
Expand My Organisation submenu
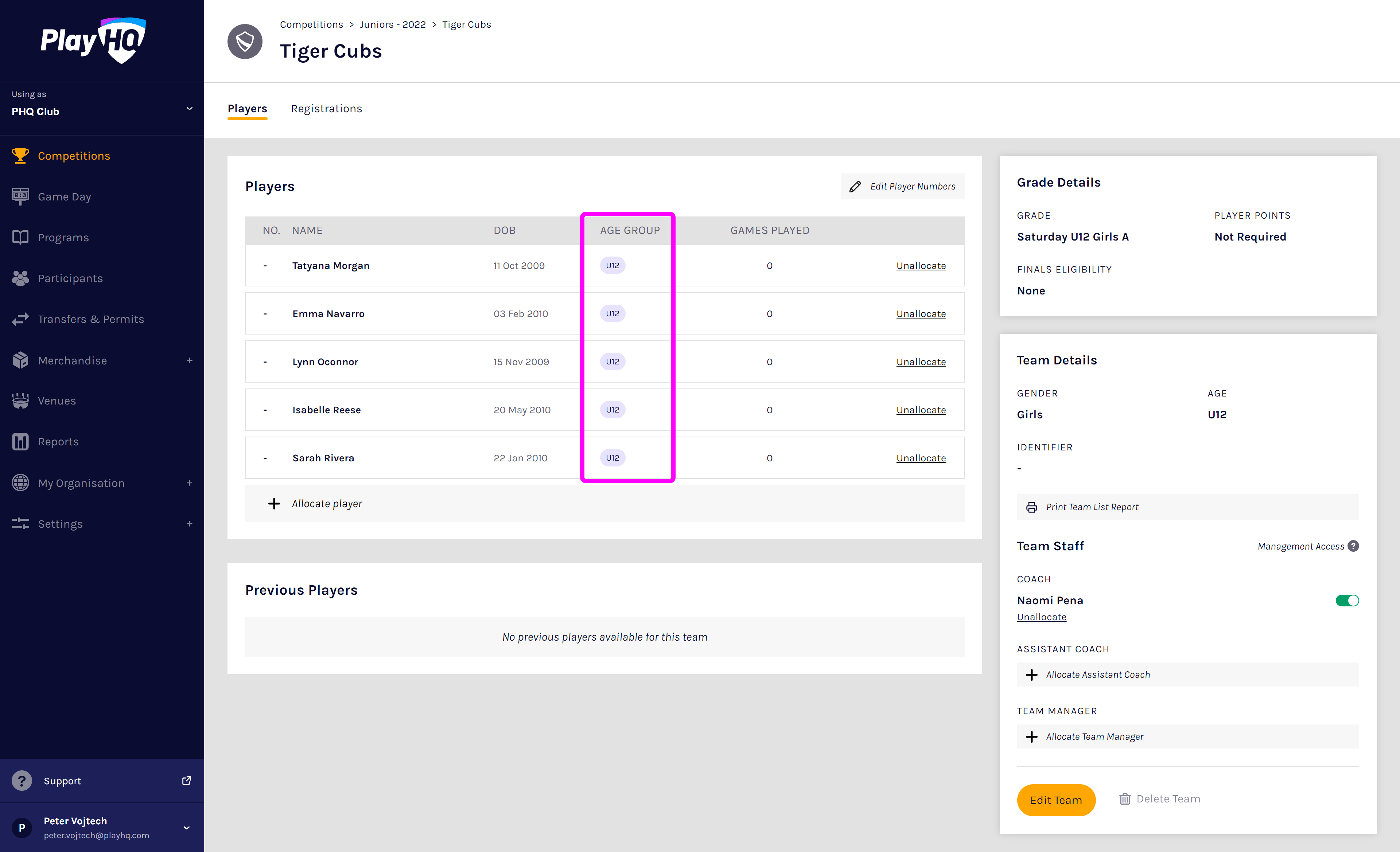(189, 483)
